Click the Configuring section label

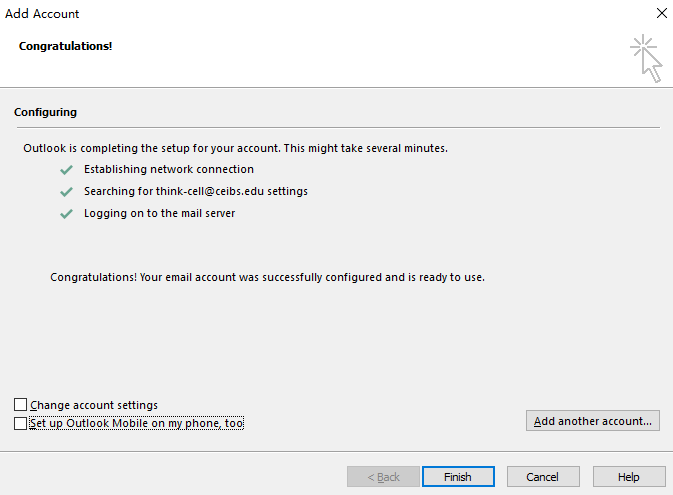45,112
